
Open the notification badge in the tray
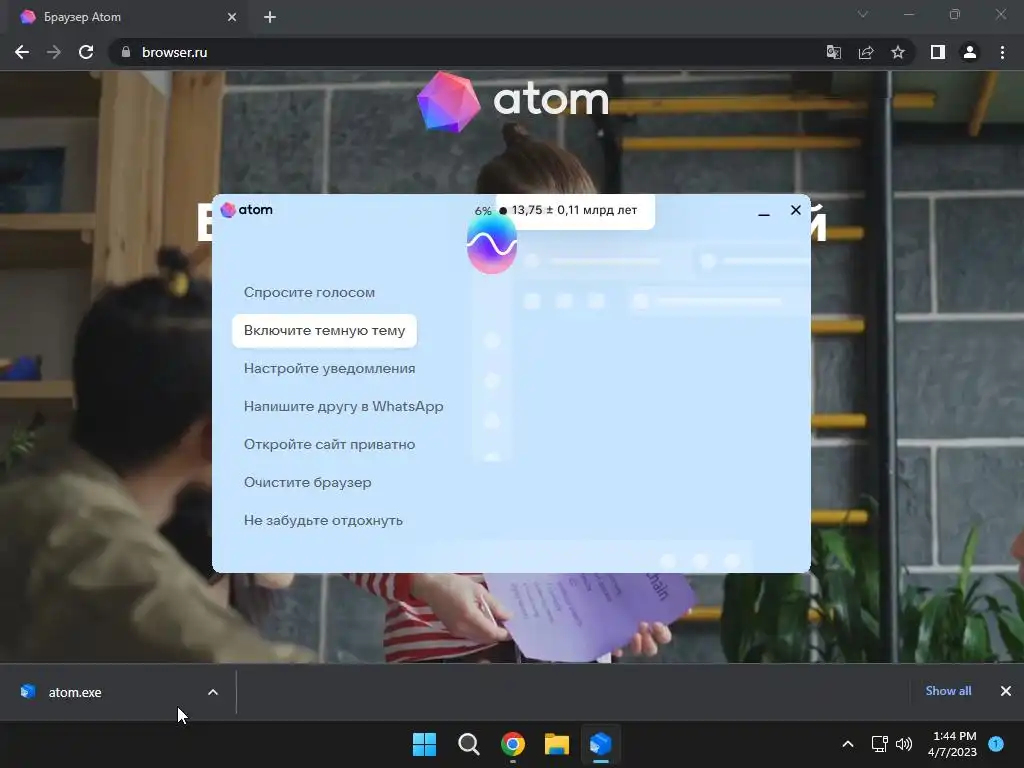[996, 744]
